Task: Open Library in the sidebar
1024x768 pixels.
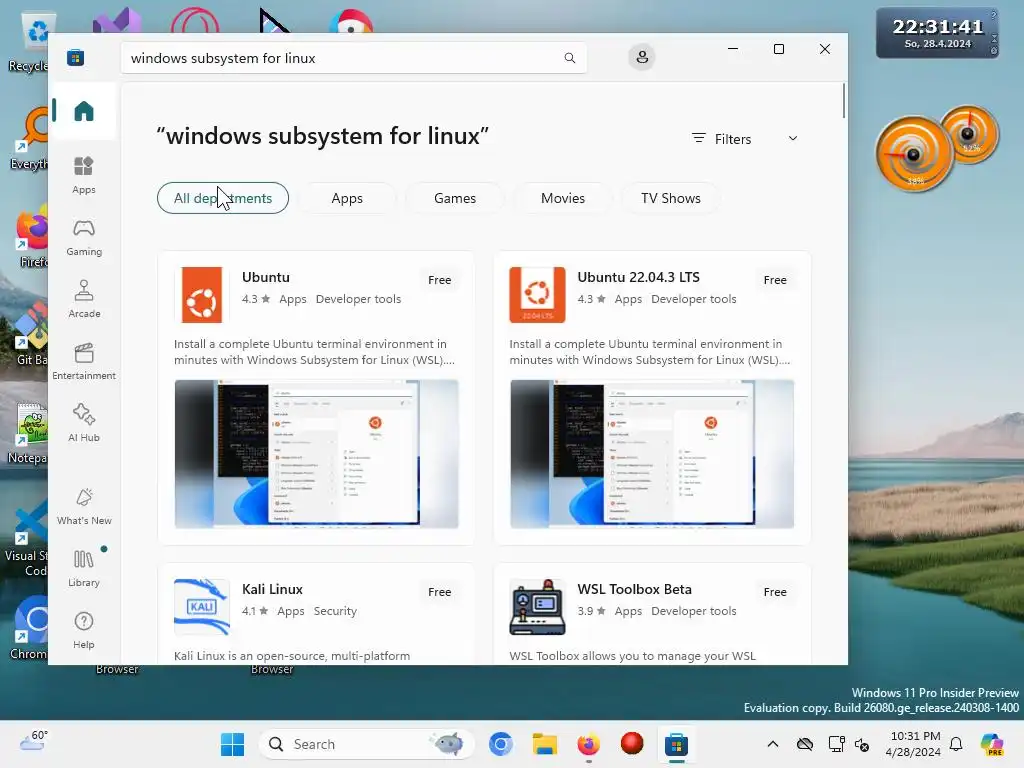Action: point(84,569)
